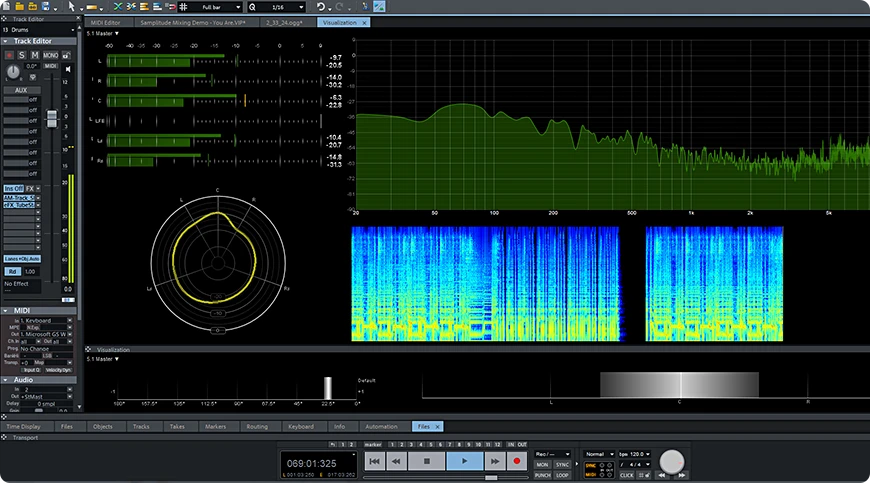Click the CLICK metronome button
Image resolution: width=870 pixels, height=483 pixels.
(626, 475)
